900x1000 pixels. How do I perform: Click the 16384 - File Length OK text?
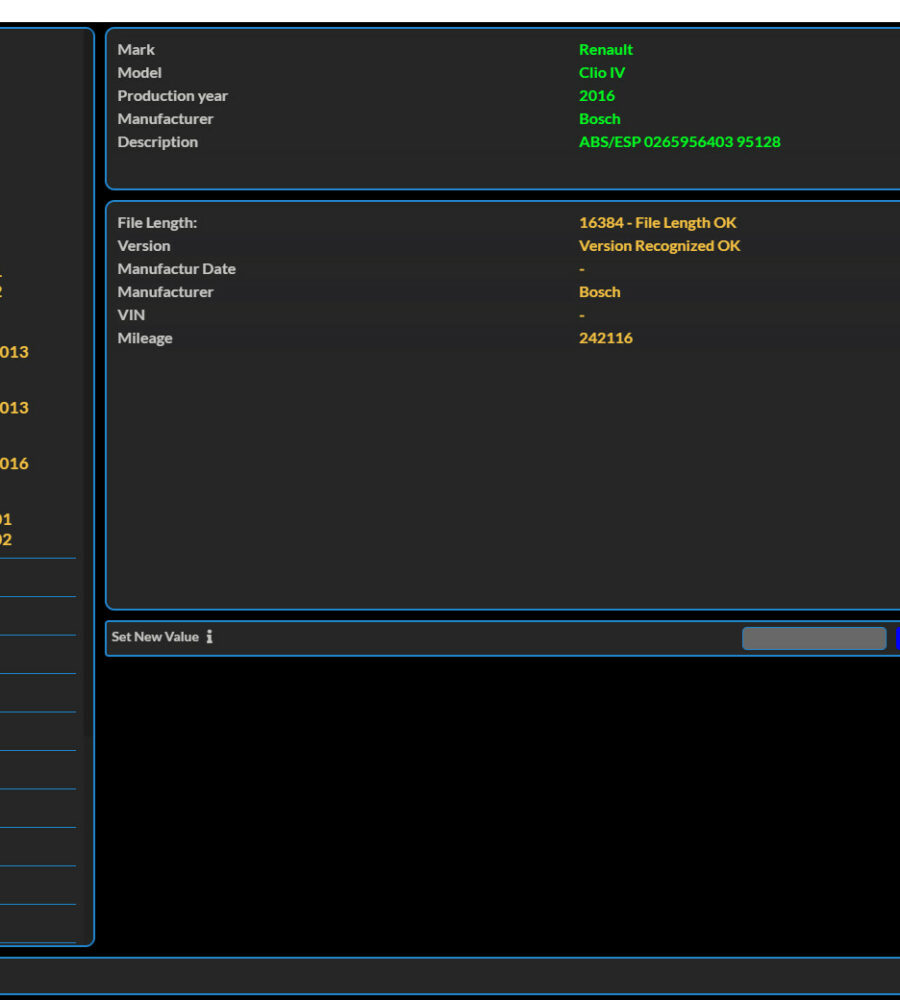657,223
